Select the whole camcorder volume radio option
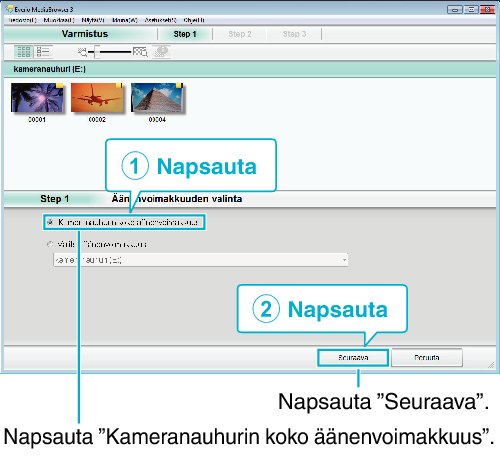Viewport: 500px width, 457px height. coord(50,222)
